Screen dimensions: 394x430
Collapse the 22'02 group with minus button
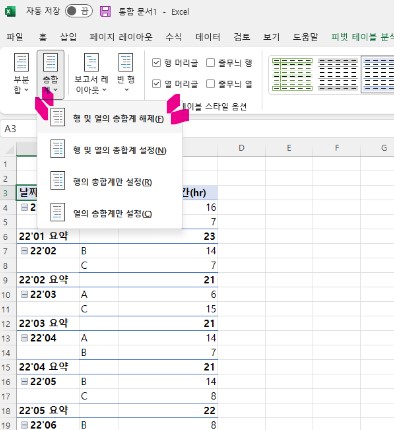[24, 251]
